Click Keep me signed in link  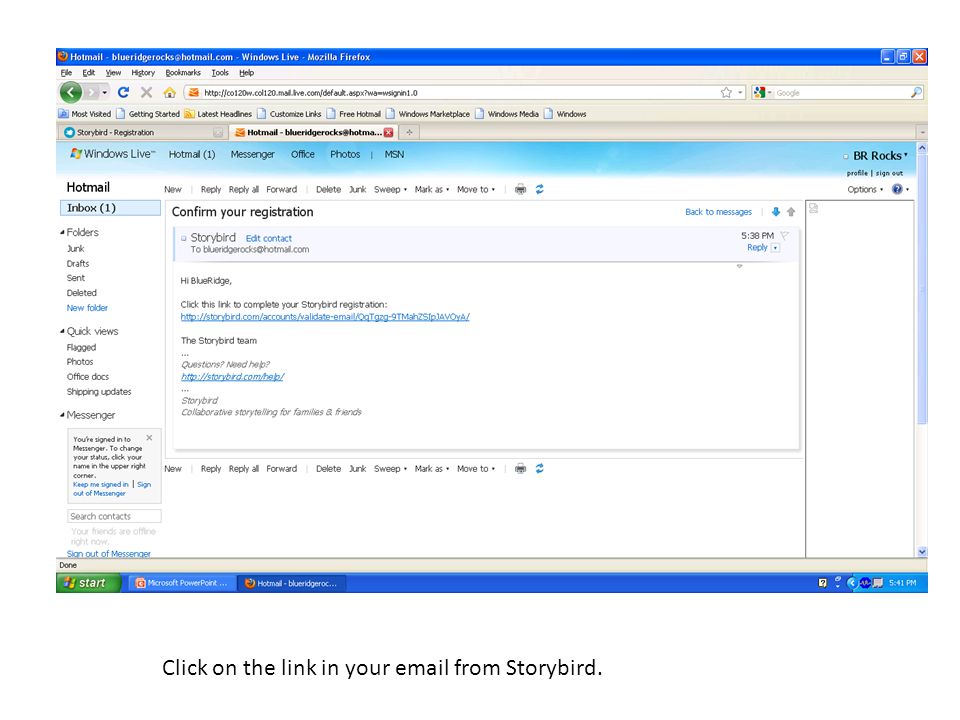(x=100, y=484)
